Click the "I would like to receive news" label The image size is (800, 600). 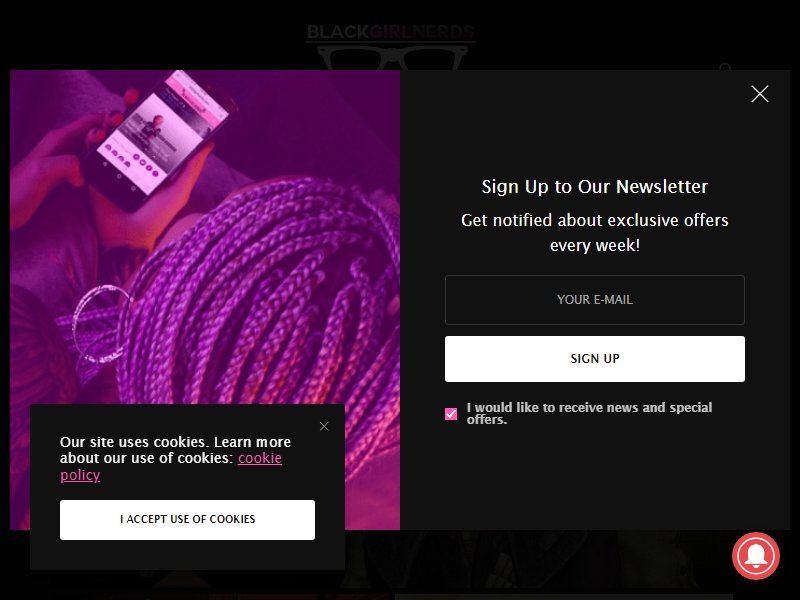[x=589, y=413]
